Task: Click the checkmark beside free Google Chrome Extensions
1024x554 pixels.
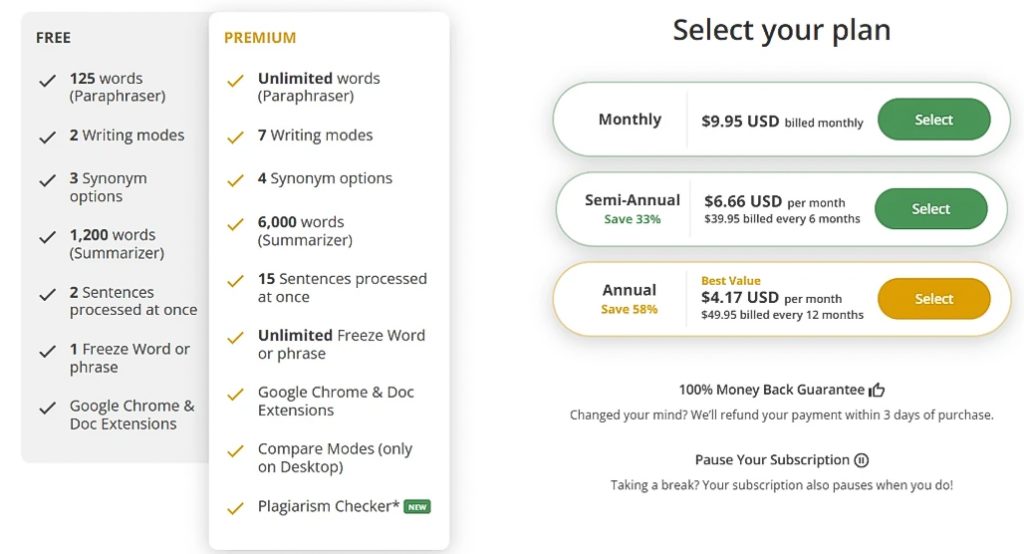Action: pyautogui.click(x=47, y=408)
